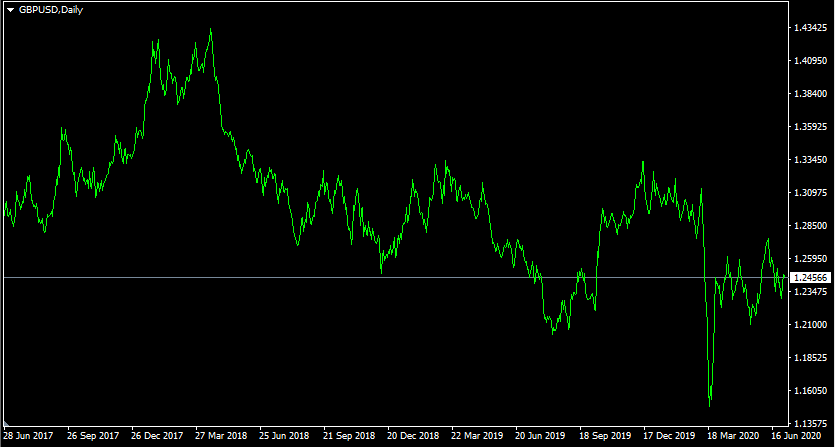835x447 pixels.
Task: Select the 1.30975 price axis label
Action: point(811,193)
